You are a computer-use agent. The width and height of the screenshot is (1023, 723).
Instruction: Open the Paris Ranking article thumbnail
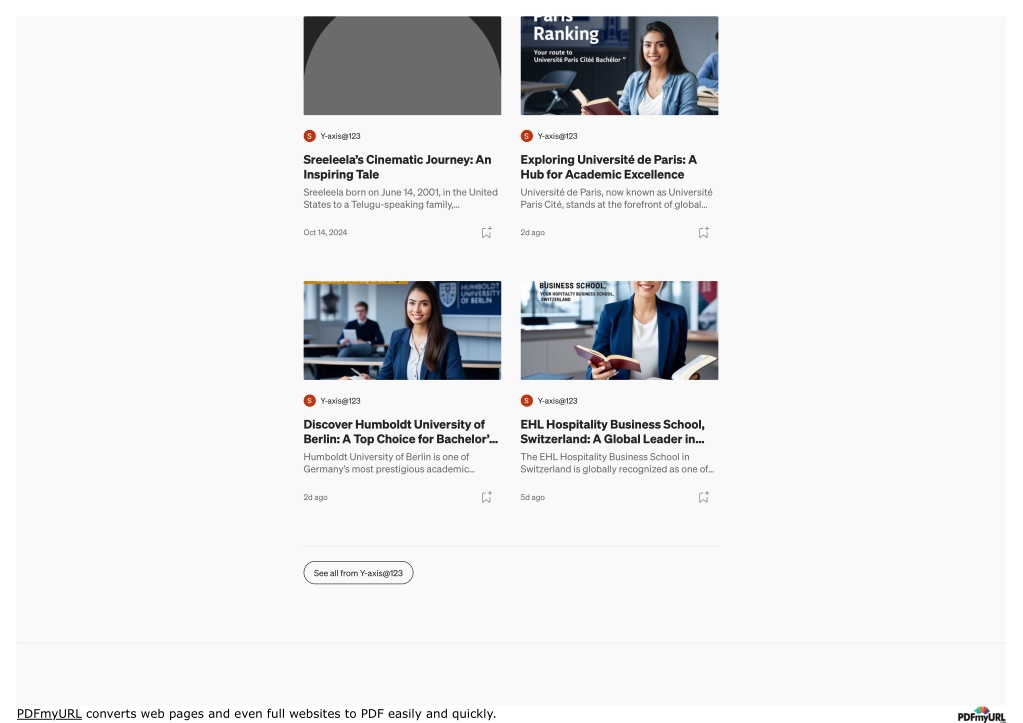pos(619,65)
